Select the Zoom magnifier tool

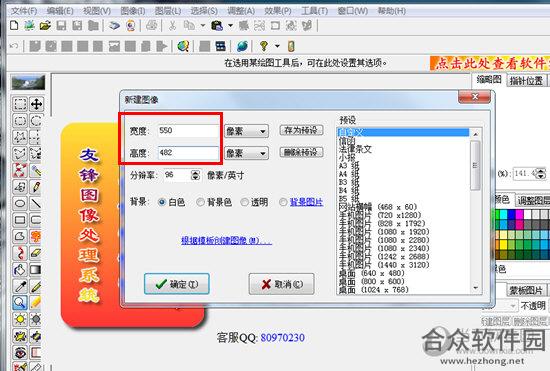click(x=20, y=303)
